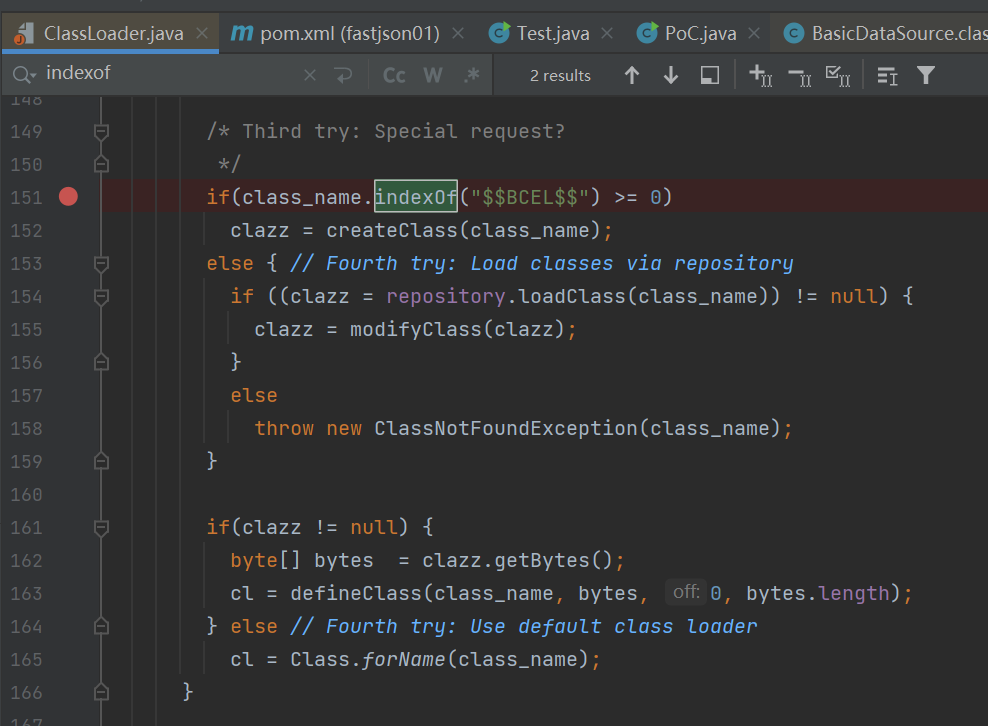Toggle Match Case (Cc) search option
The height and width of the screenshot is (726, 988).
394,75
